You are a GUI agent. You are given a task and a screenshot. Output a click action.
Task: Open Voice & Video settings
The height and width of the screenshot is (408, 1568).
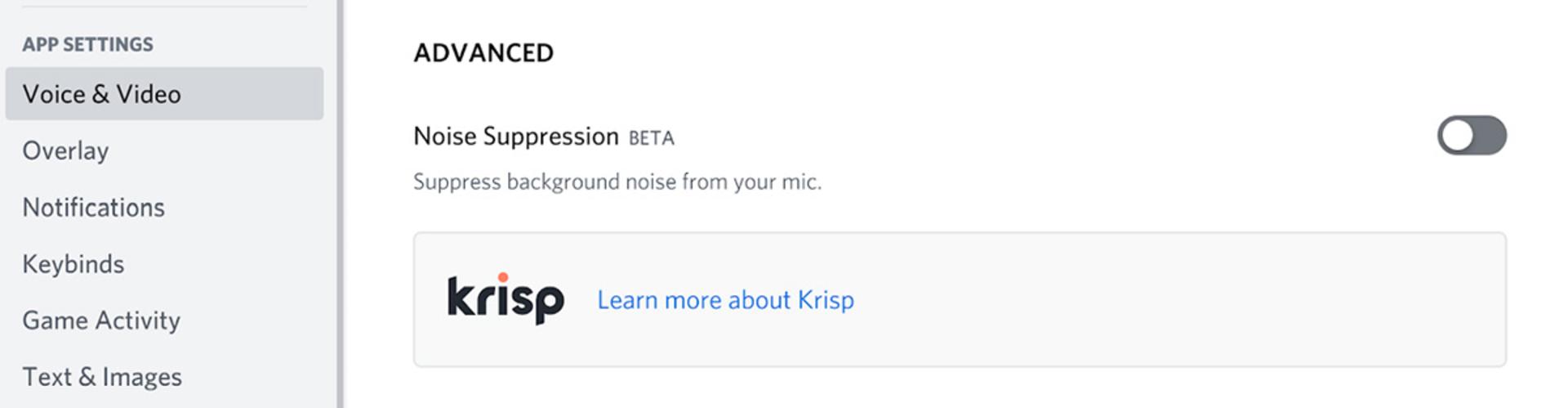point(164,94)
